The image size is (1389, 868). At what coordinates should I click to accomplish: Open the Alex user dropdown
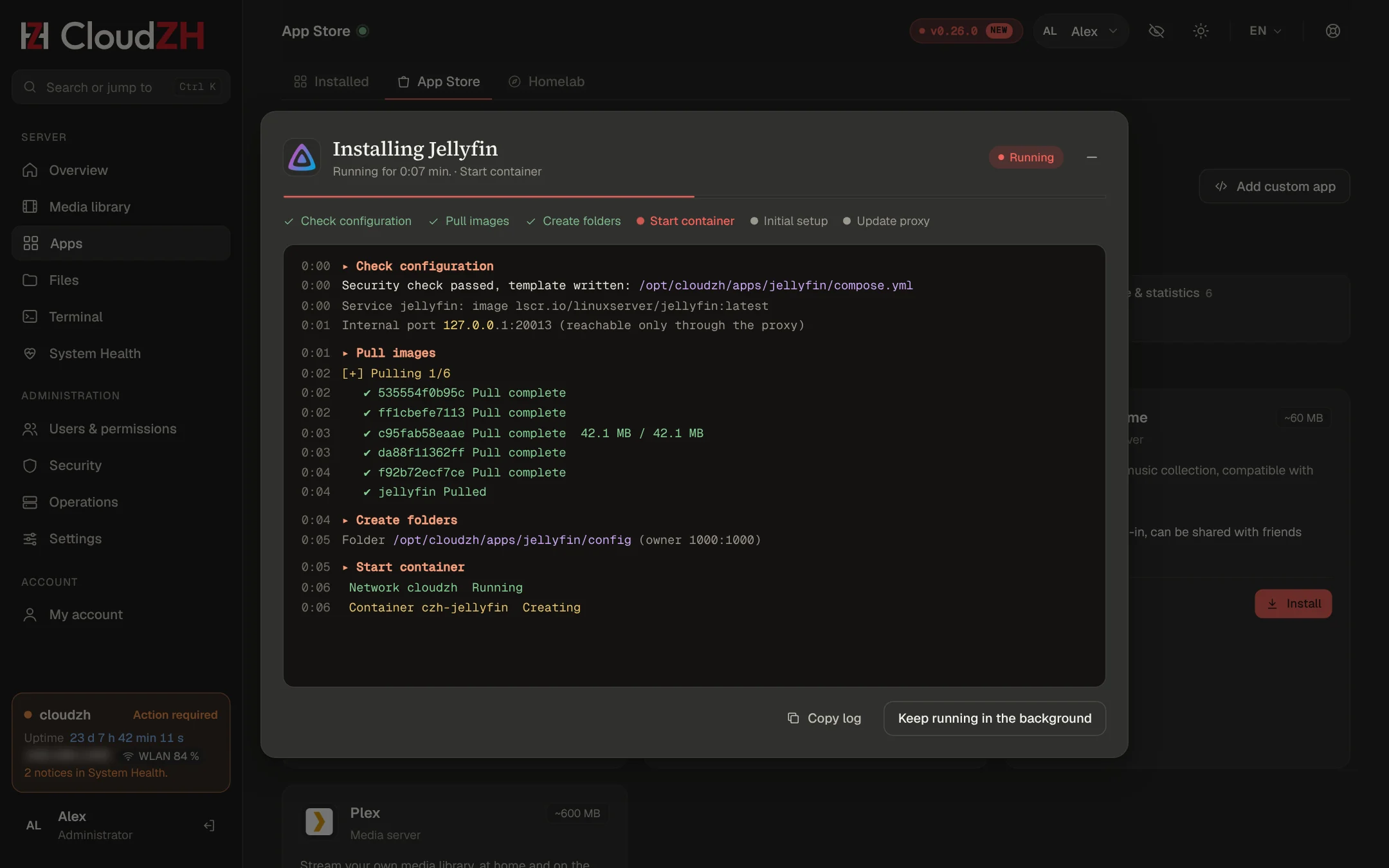point(1080,31)
